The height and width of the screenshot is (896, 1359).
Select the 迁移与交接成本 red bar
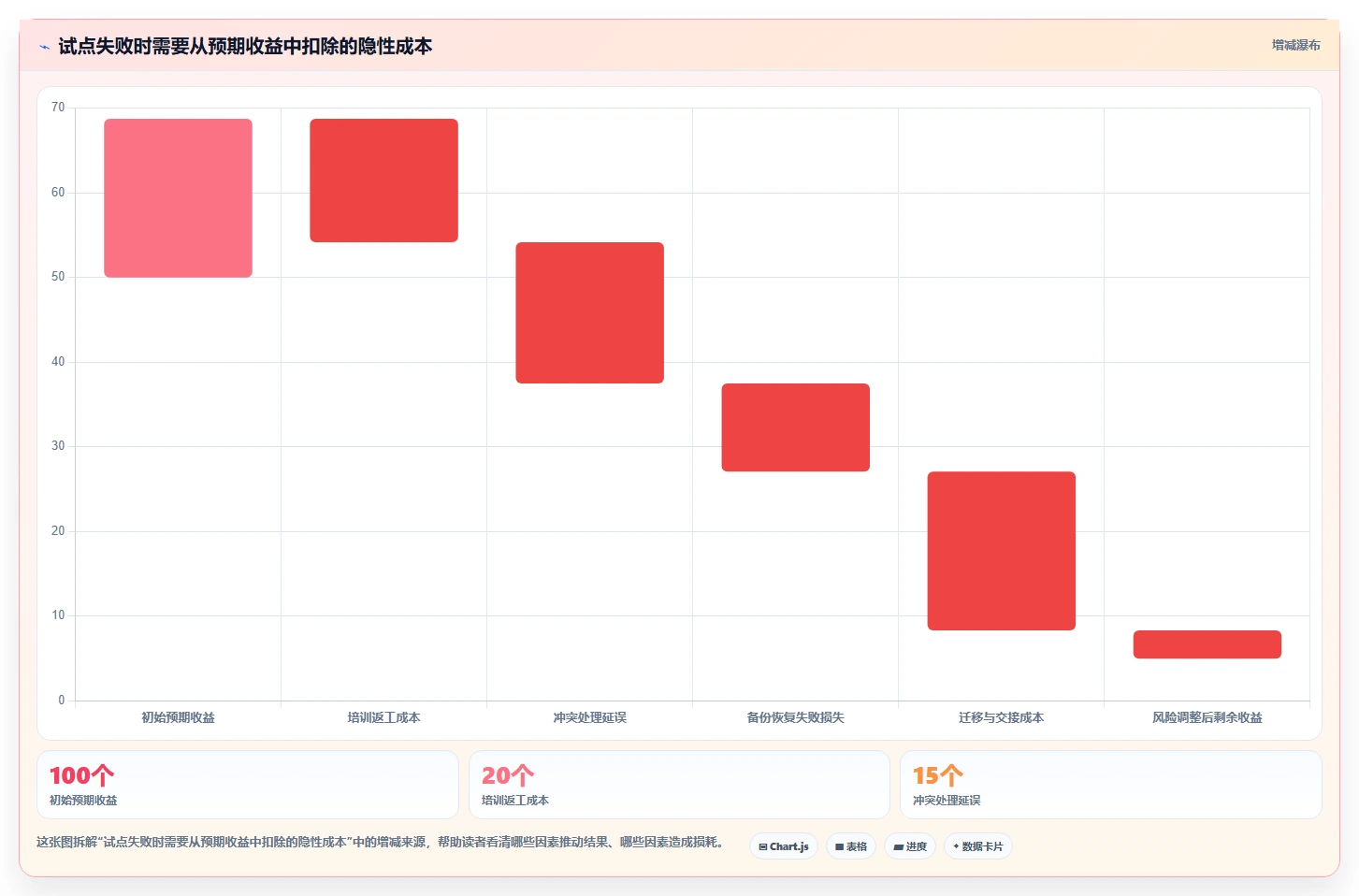[1001, 551]
